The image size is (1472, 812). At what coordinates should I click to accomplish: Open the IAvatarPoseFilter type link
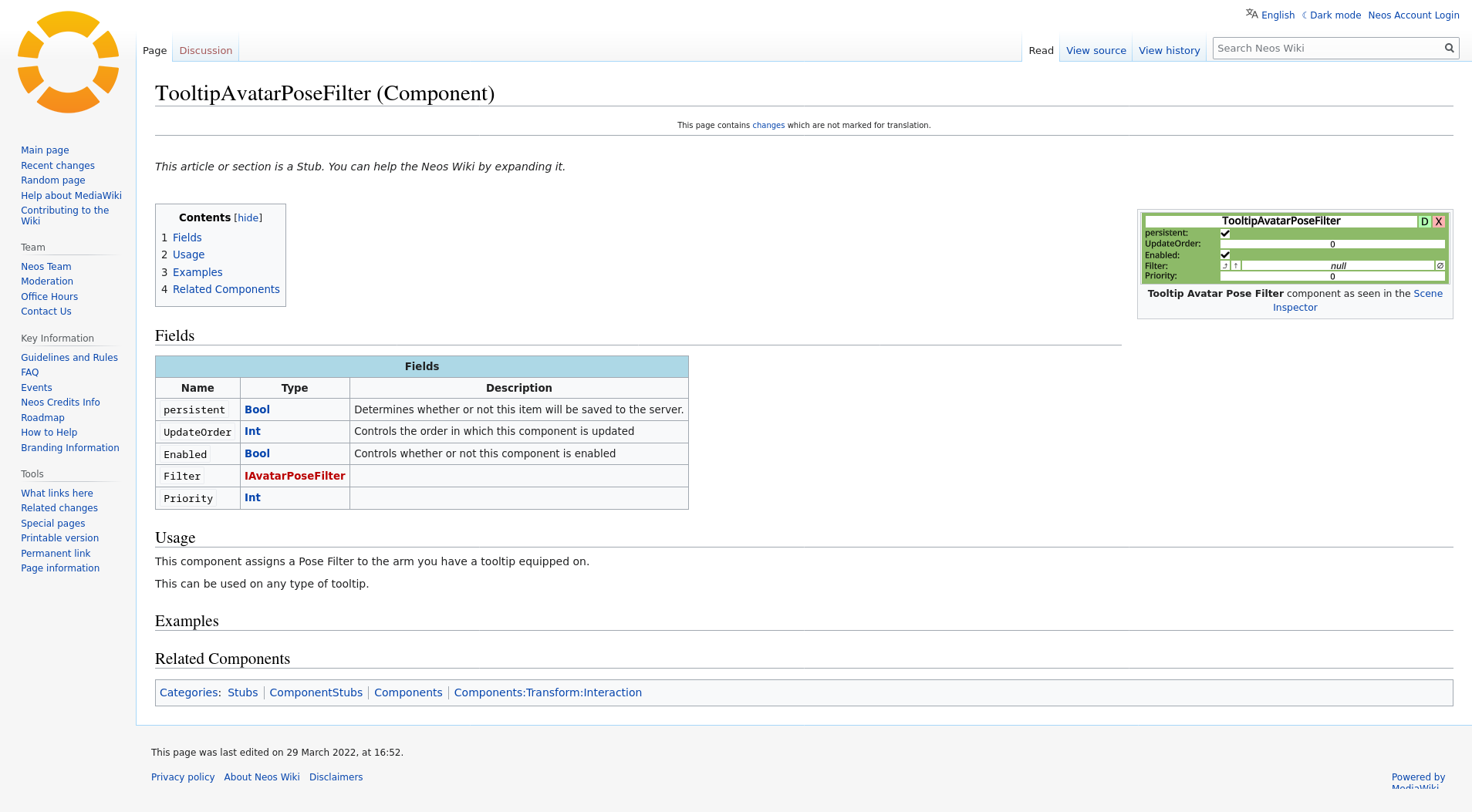pos(295,477)
